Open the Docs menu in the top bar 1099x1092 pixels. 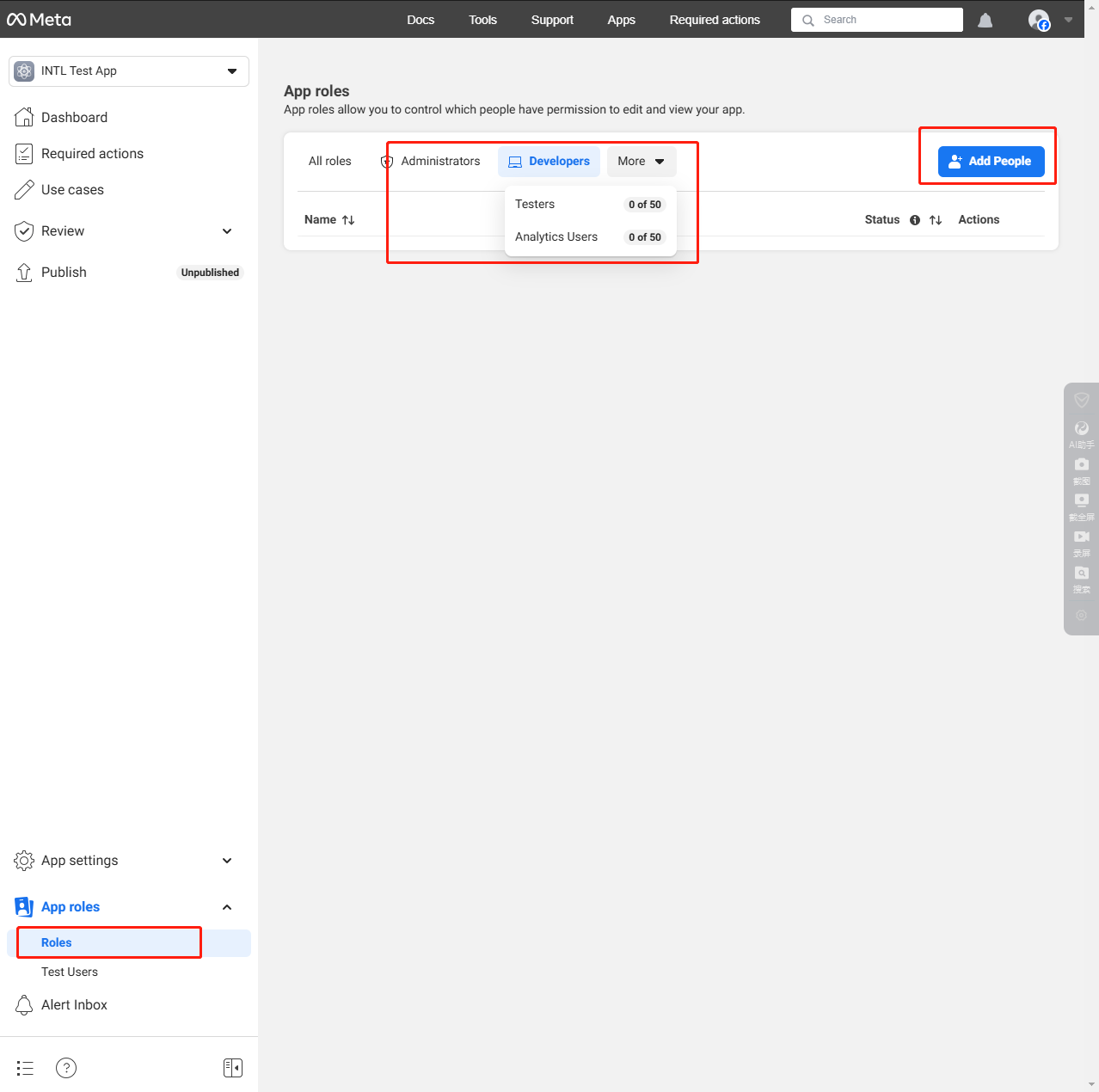tap(421, 20)
